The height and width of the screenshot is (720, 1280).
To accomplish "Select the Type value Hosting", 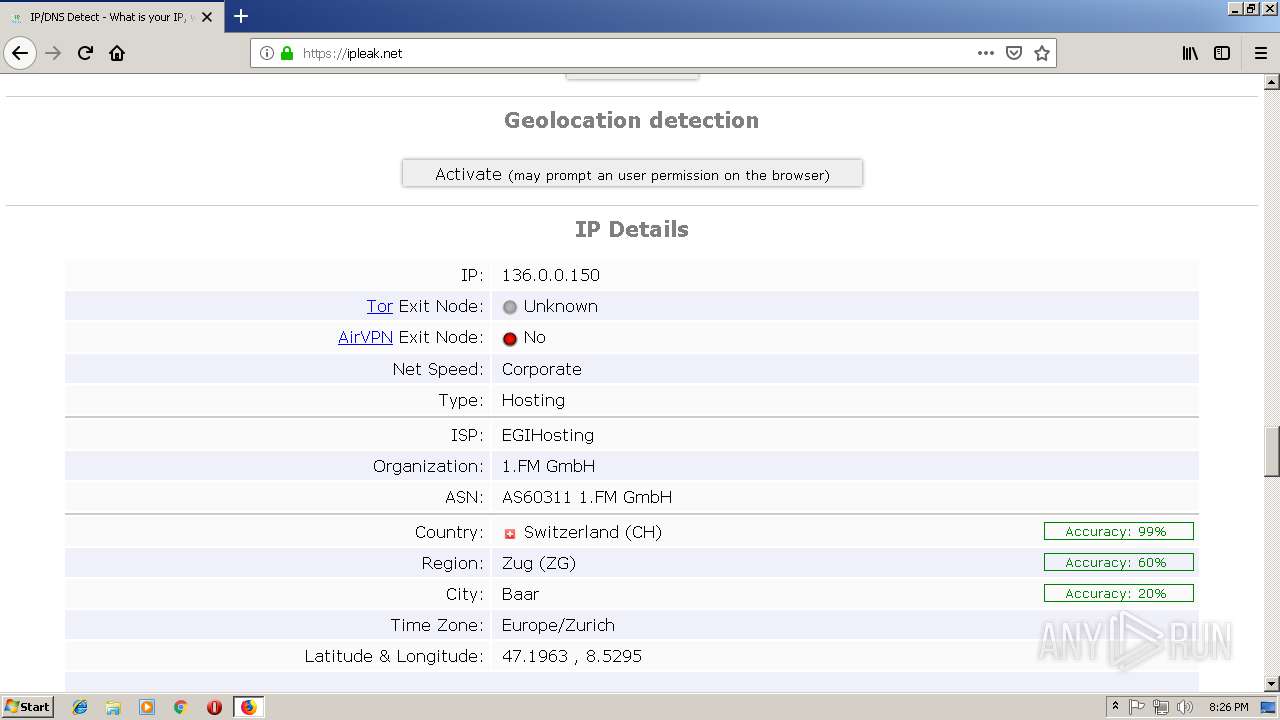I will (533, 400).
